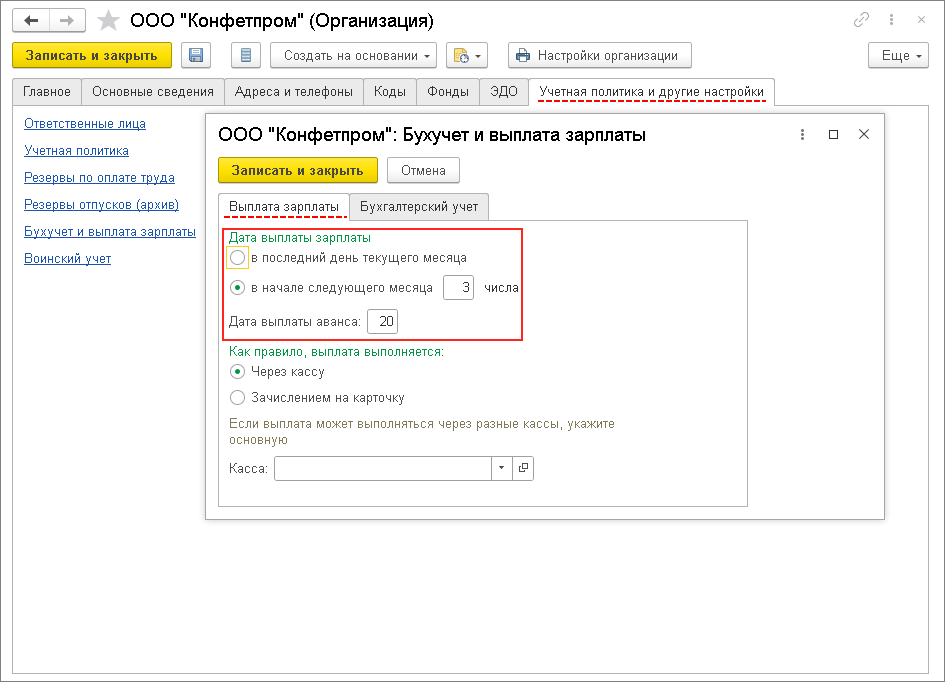Screen dimensions: 945x682
Task: Open Бухучет и выплата зарплаты link
Action: pyautogui.click(x=110, y=231)
